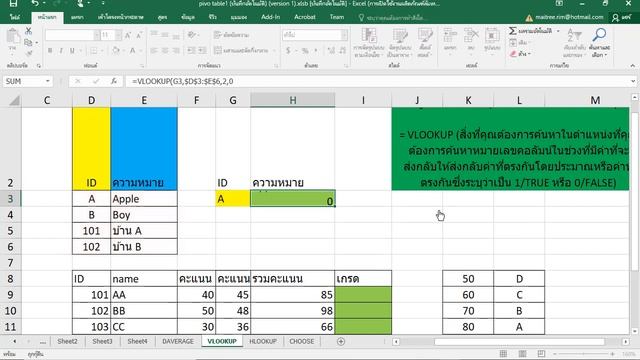
Task: Toggle underline formatting
Action: point(72,51)
